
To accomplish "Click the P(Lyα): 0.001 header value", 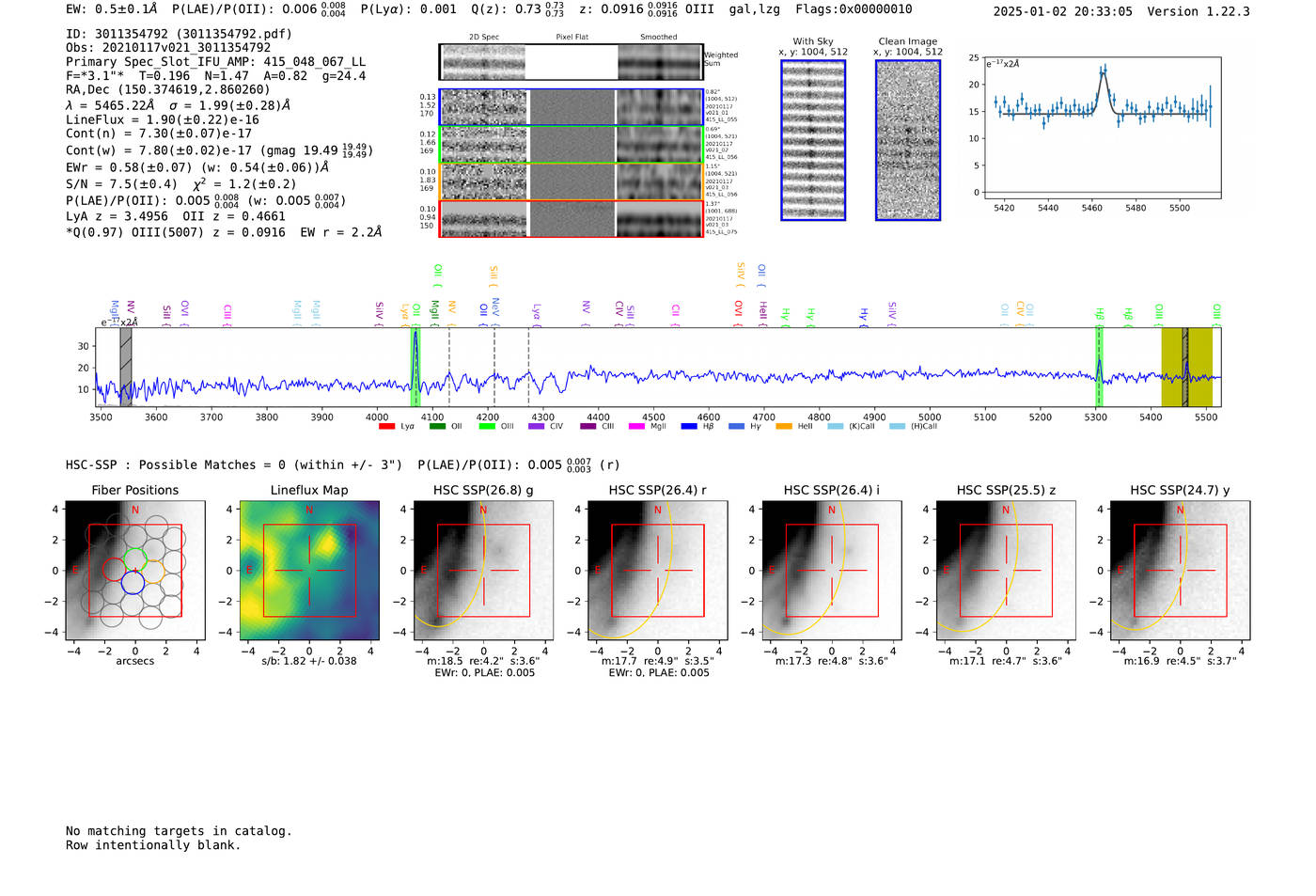I will [408, 9].
